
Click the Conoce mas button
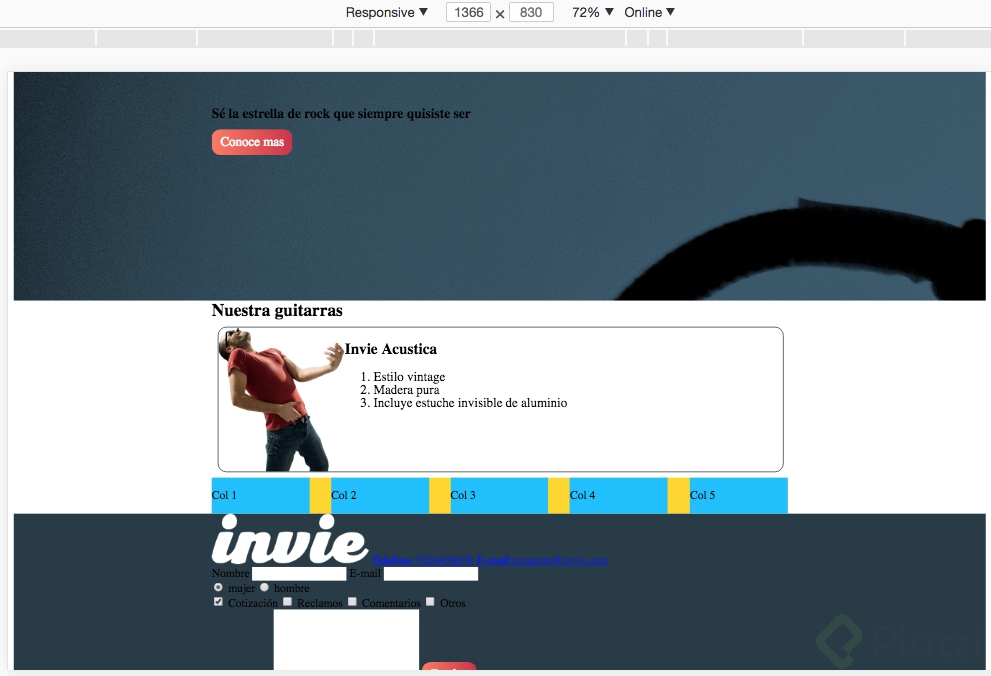(x=251, y=142)
